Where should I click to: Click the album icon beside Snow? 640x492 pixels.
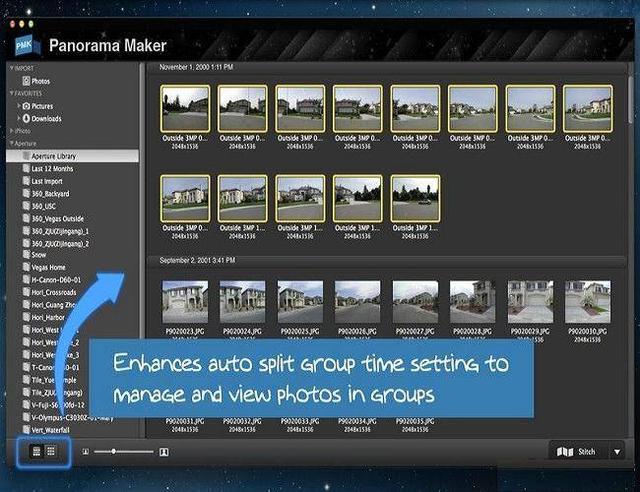26,255
